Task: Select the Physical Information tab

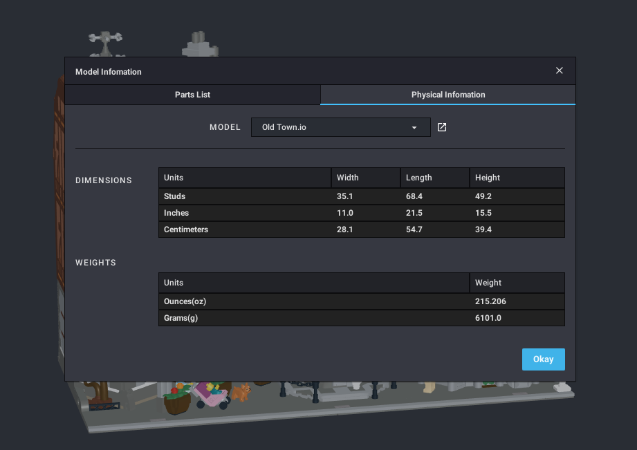Action: 448,95
